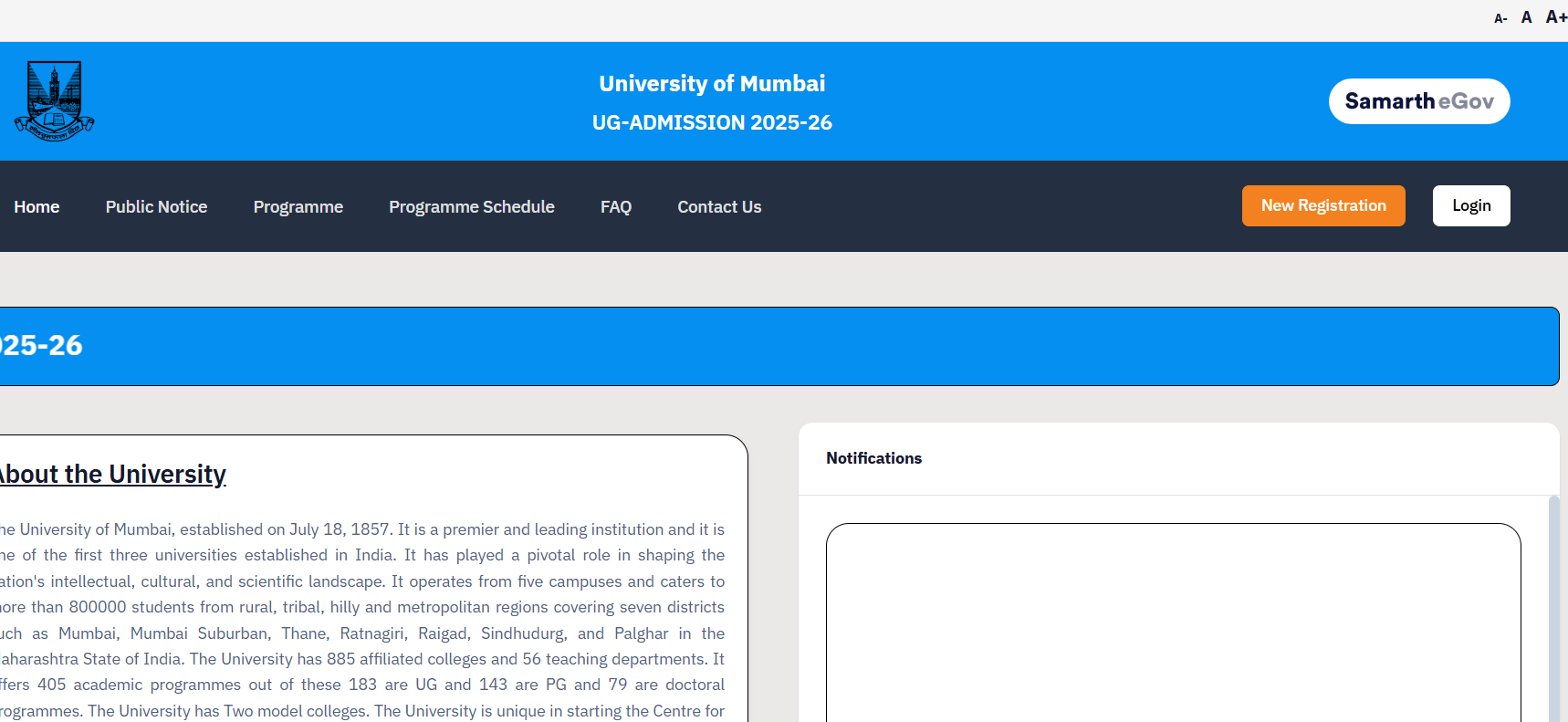
Task: Decrease font size with A- control
Action: [1500, 18]
